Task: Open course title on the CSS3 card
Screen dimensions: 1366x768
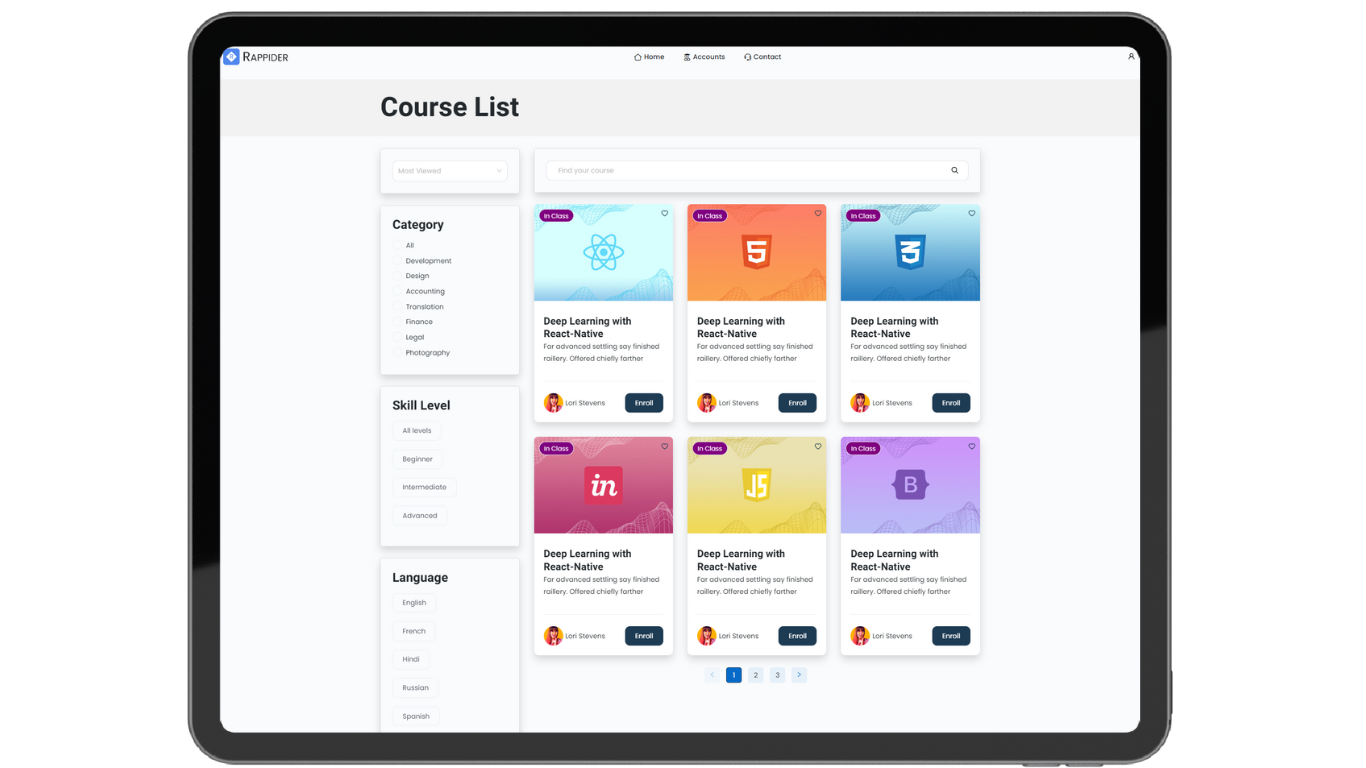Action: pos(895,328)
